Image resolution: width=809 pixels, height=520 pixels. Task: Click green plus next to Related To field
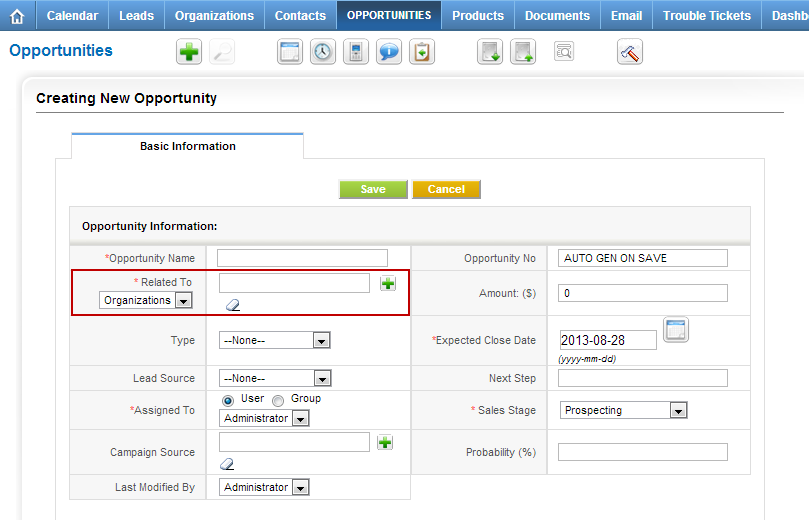388,284
